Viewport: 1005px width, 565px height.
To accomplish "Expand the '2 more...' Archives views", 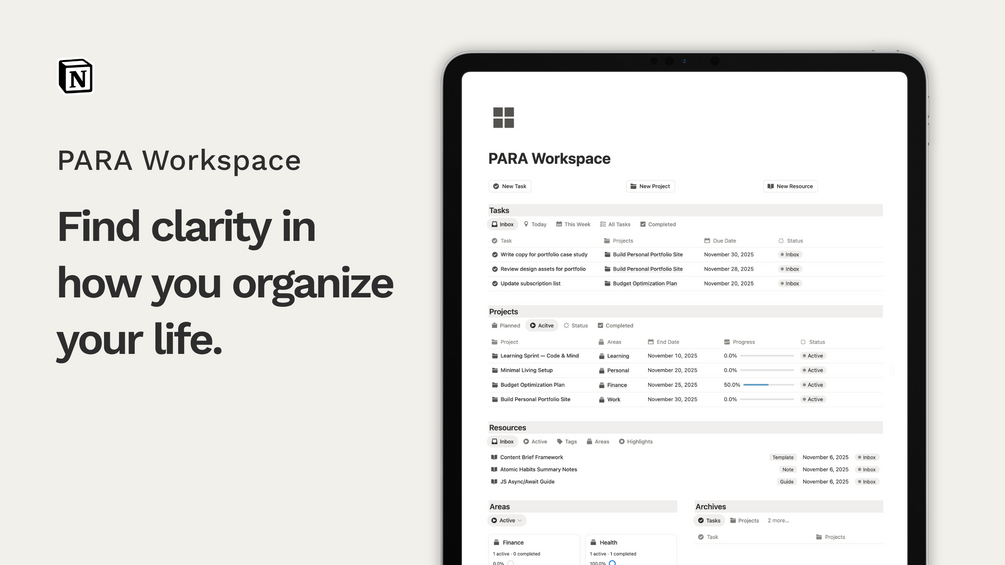I will tap(778, 521).
